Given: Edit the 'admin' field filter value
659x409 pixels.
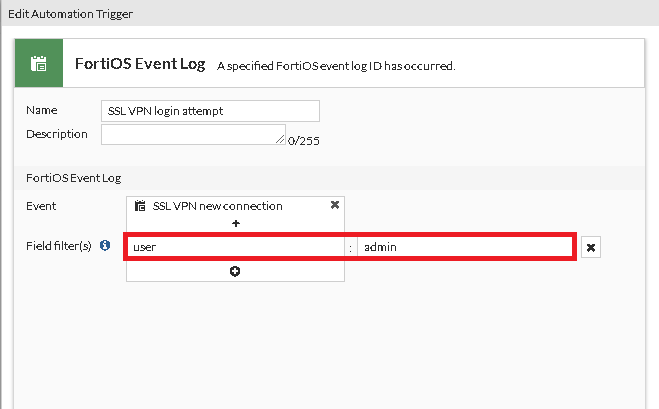Looking at the screenshot, I should point(465,247).
